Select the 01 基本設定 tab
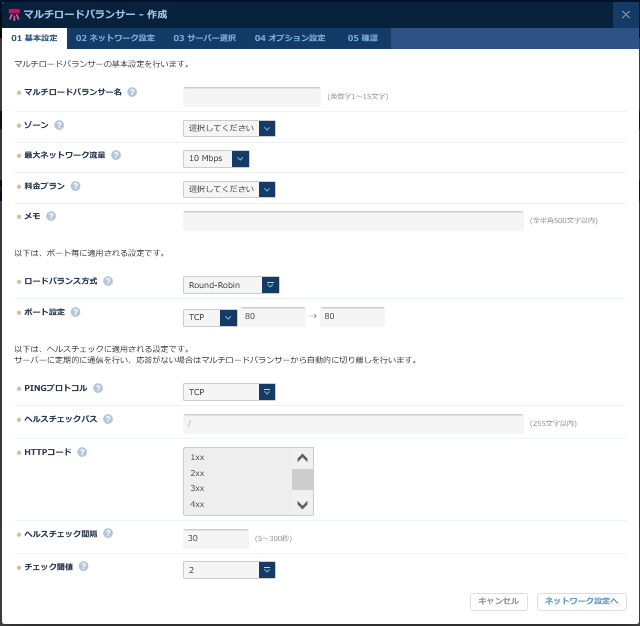The image size is (640, 626). click(x=34, y=38)
